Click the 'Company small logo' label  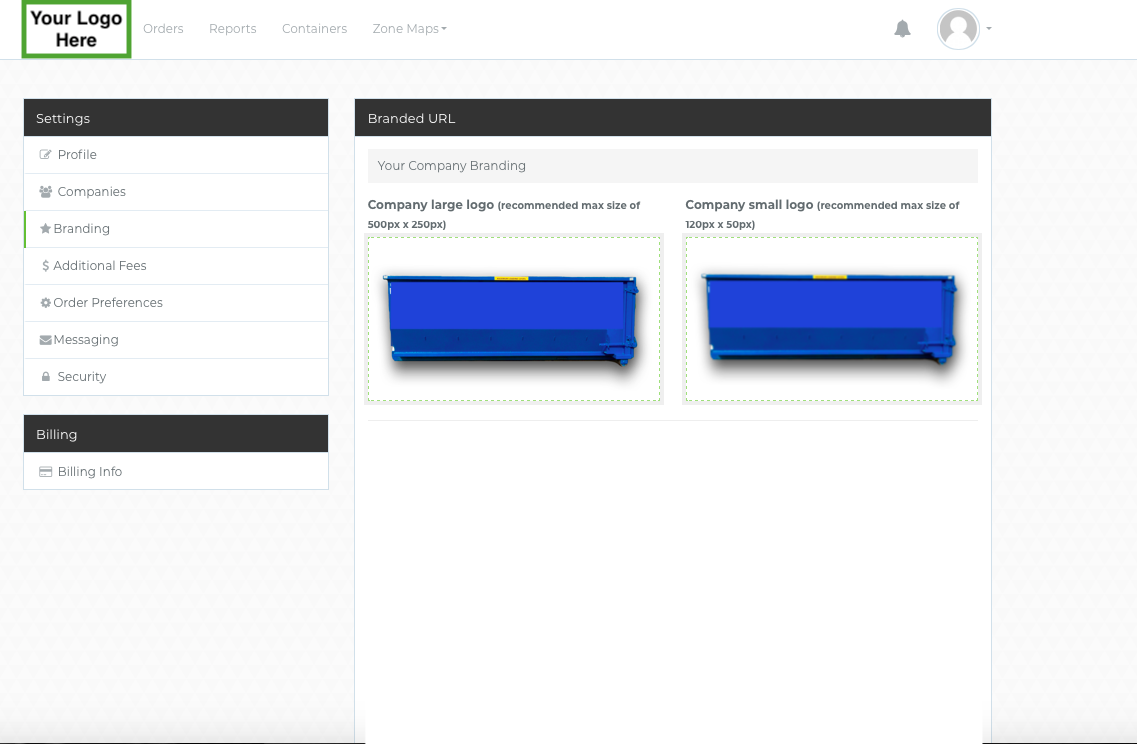tap(749, 204)
